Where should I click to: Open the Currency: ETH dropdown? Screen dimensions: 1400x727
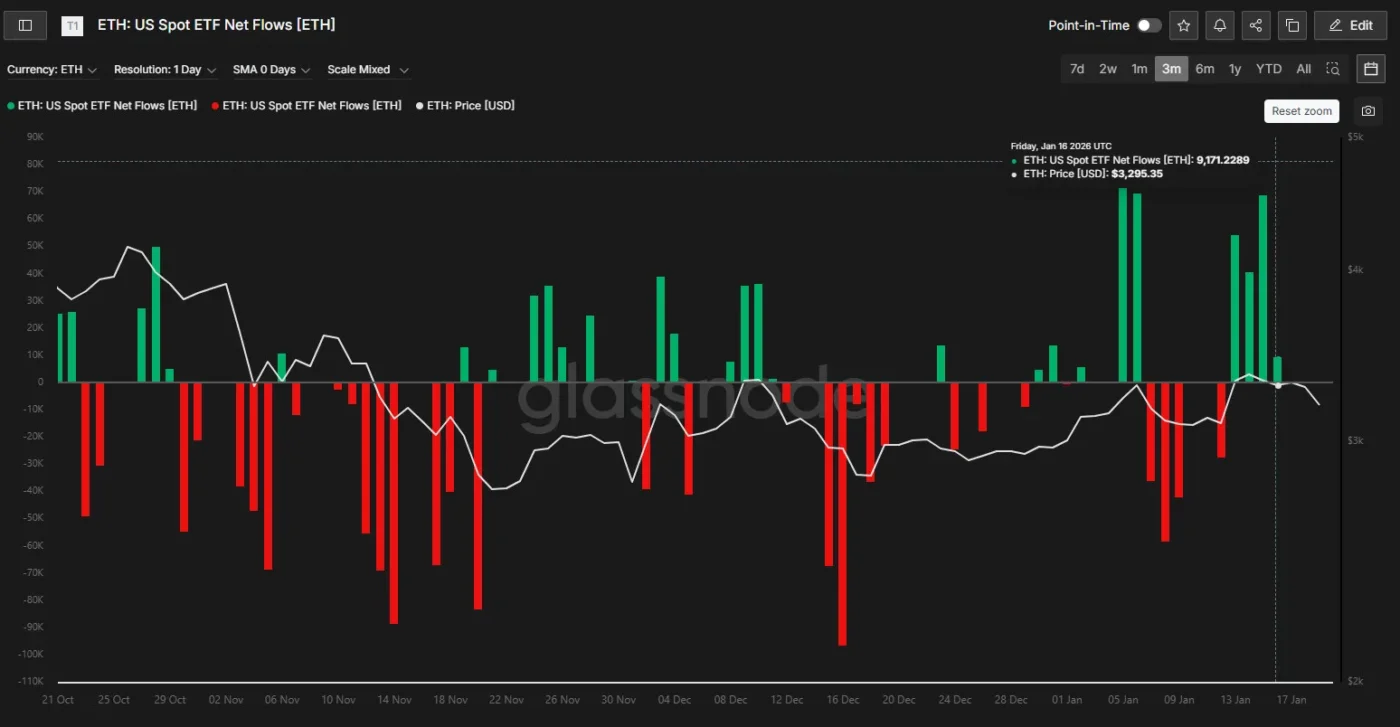pos(52,70)
